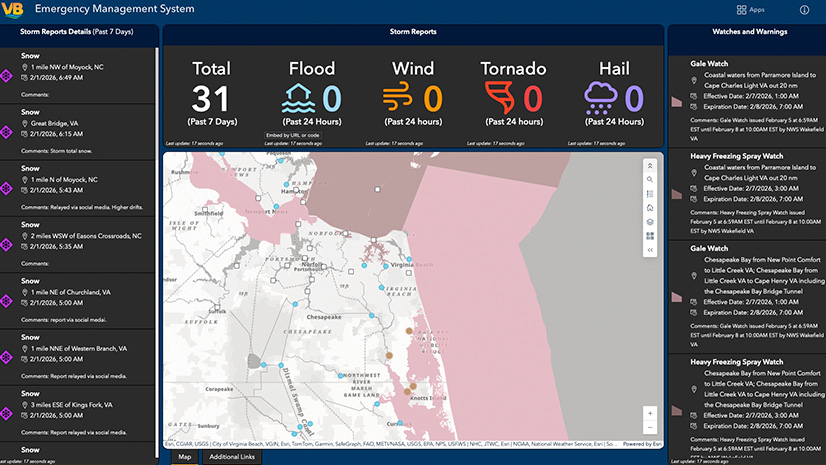Click Chesapeake city label on map
The image size is (826, 465).
324,317
